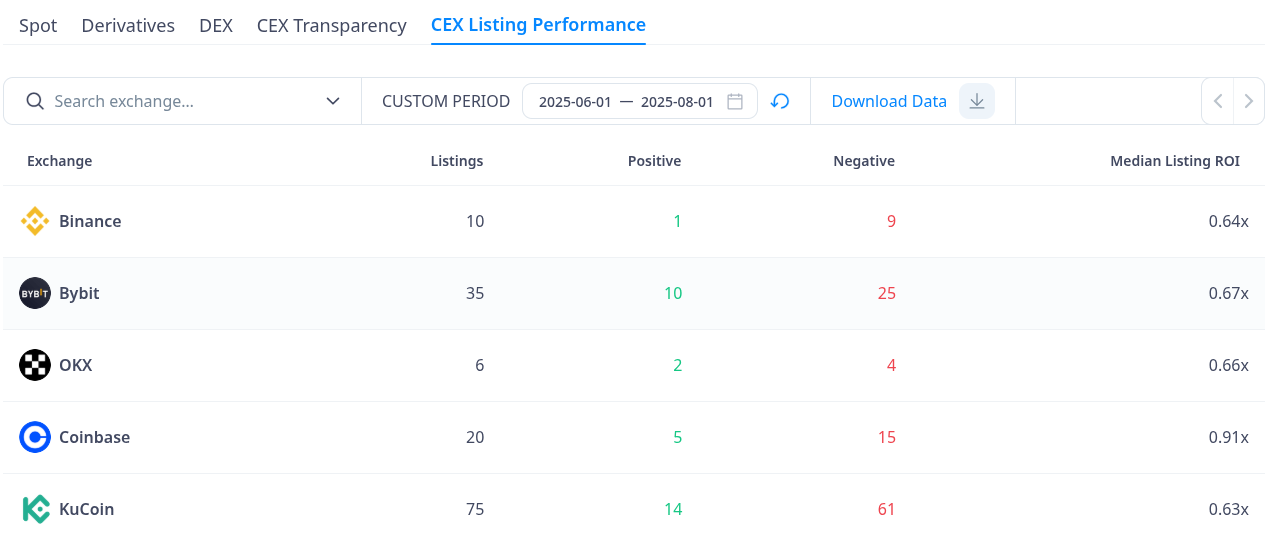Click Binance negative count 9
1276x545 pixels.
pyautogui.click(x=891, y=221)
